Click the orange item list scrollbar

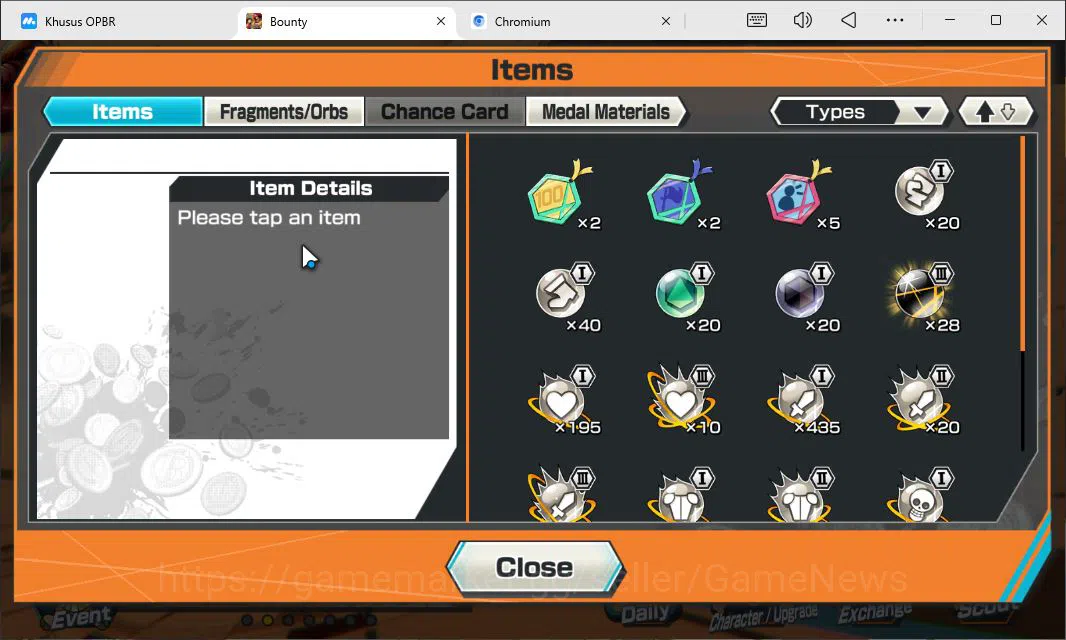[x=1022, y=243]
